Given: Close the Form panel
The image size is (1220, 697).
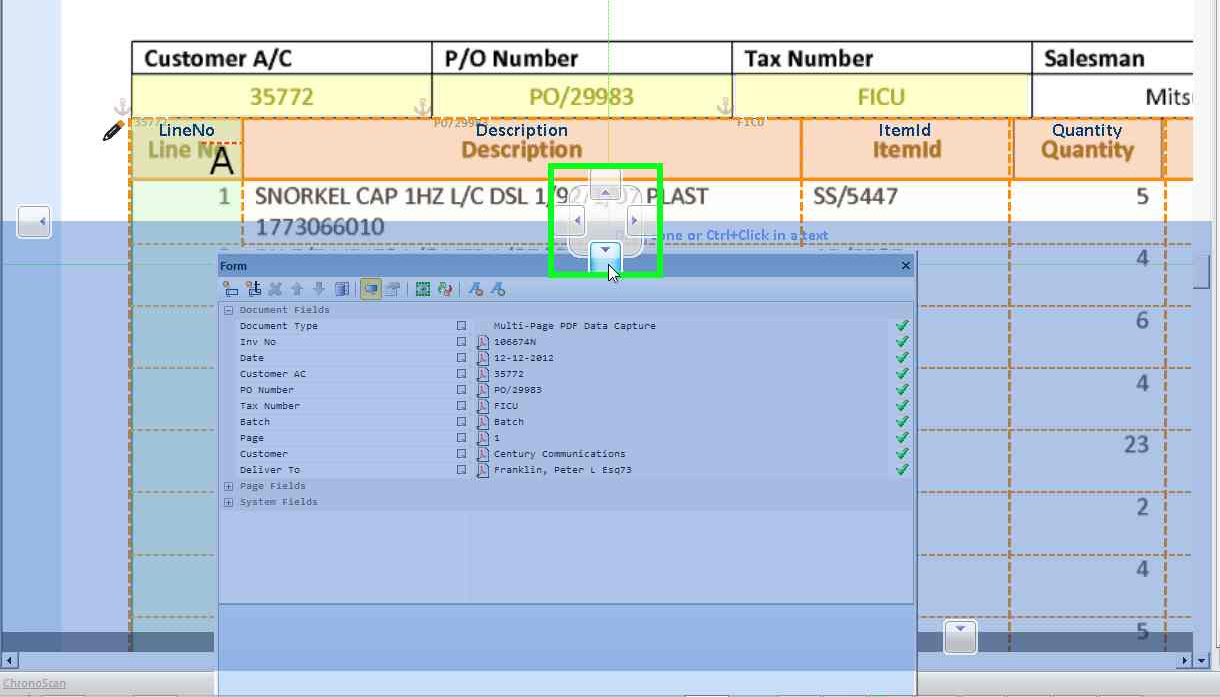Looking at the screenshot, I should pyautogui.click(x=906, y=266).
